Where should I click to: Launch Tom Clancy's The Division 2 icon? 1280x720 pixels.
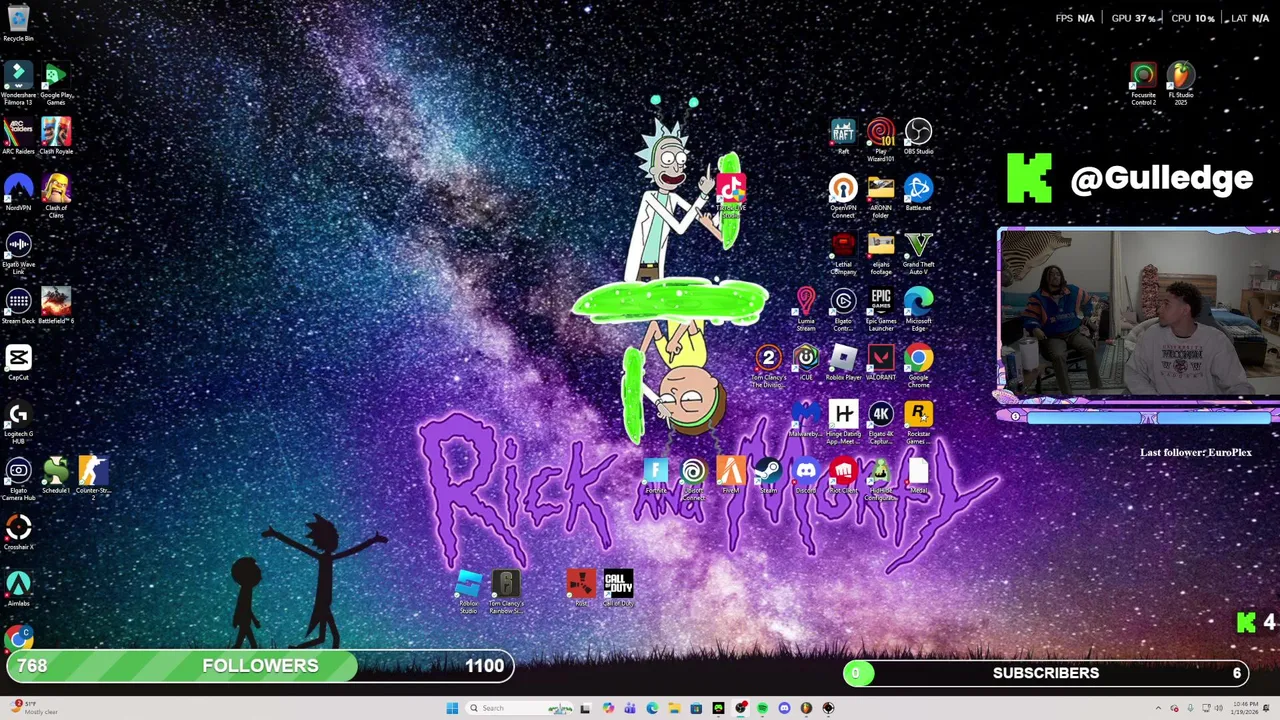768,366
